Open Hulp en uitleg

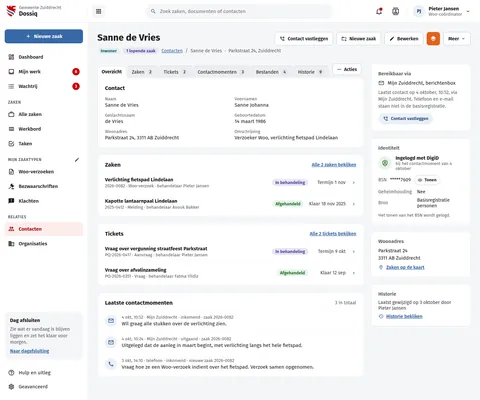[x=44, y=373]
